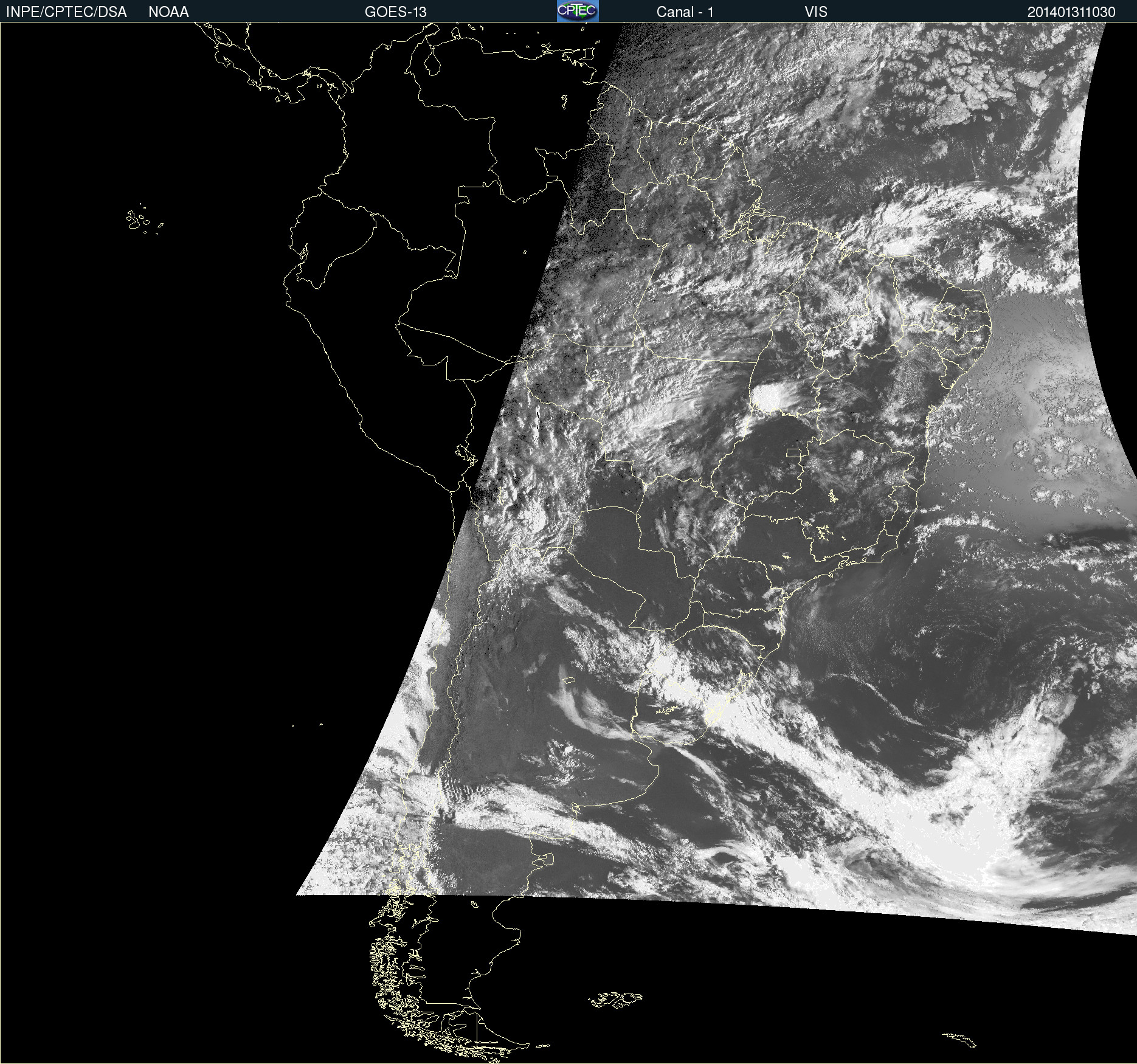This screenshot has width=1137, height=1064.
Task: Click the 201401311030 timestamp
Action: (1071, 12)
